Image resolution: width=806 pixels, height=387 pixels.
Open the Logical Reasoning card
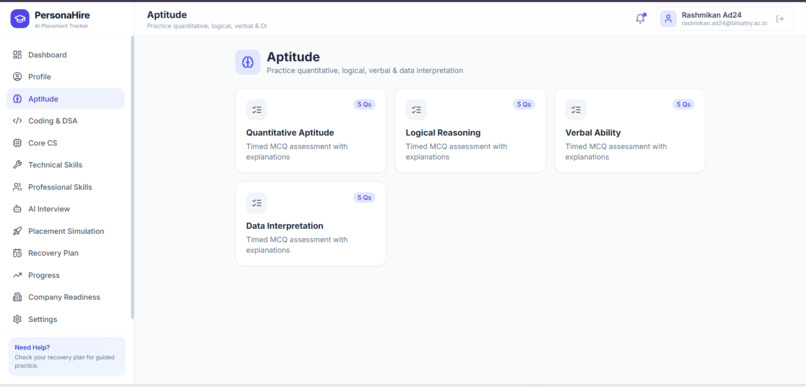coord(470,131)
